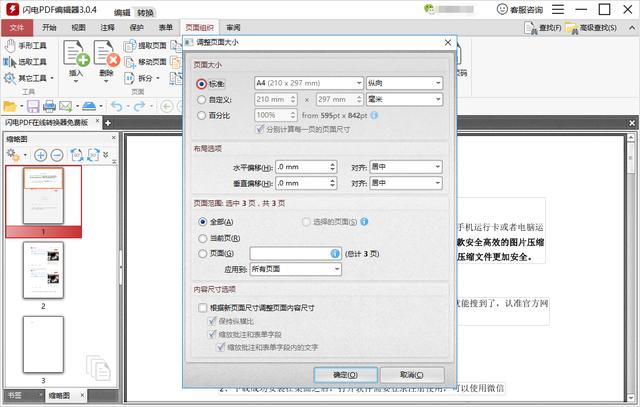Viewport: 640px width, 407px height.
Task: Open the 注释 ribbon tab
Action: point(107,28)
